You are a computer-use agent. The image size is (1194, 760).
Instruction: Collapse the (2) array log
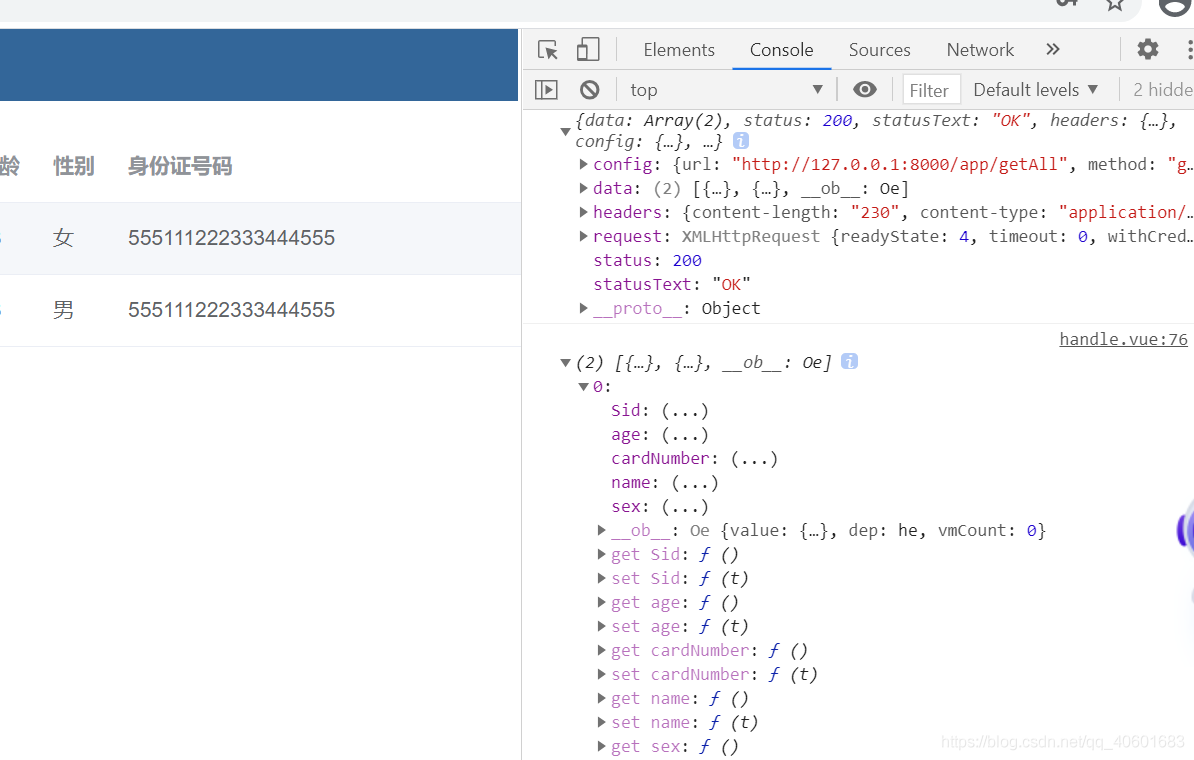click(565, 362)
